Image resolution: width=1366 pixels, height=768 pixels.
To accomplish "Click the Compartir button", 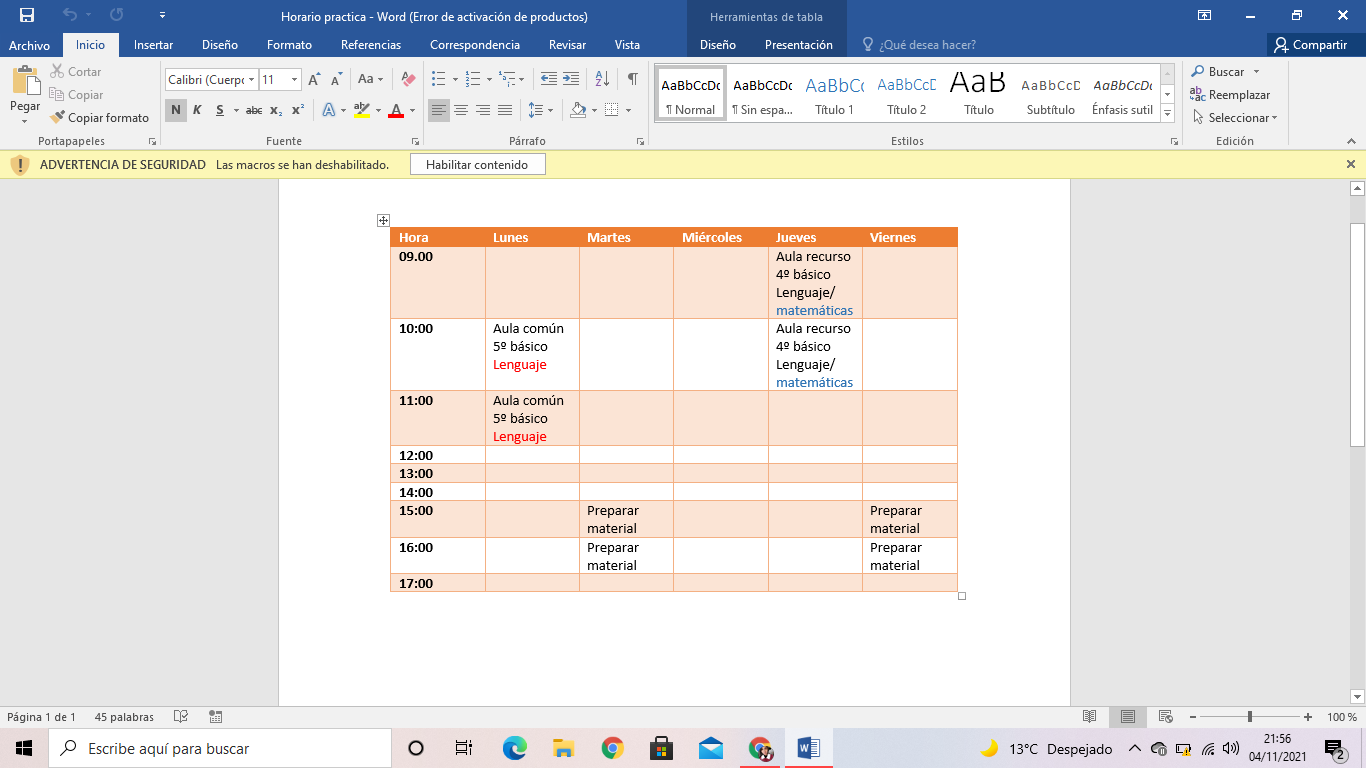I will (x=1310, y=45).
